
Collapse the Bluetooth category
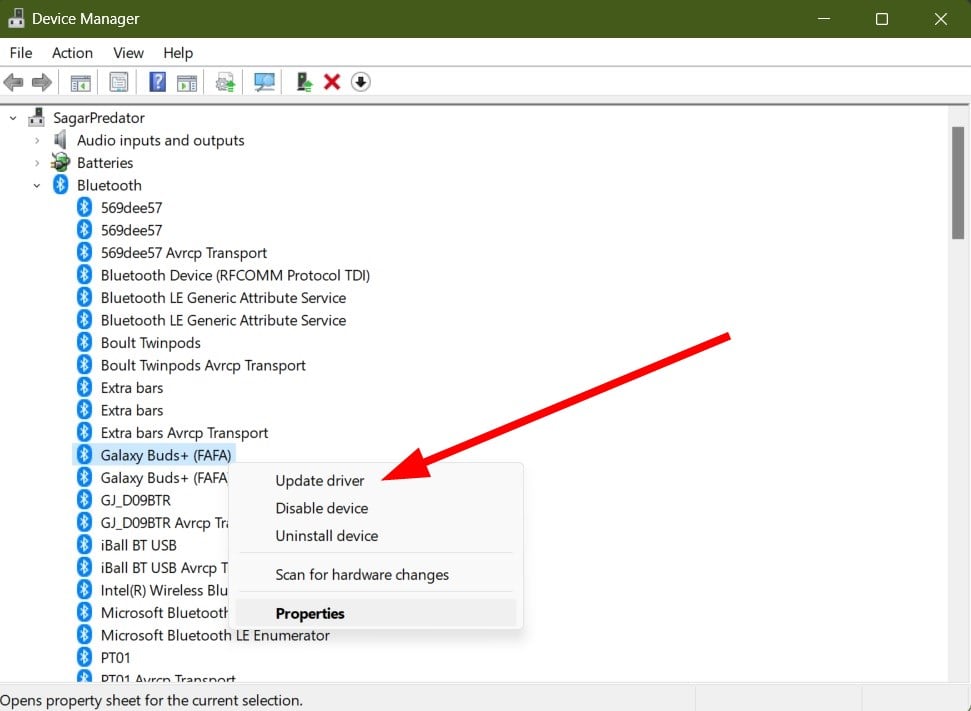(37, 185)
